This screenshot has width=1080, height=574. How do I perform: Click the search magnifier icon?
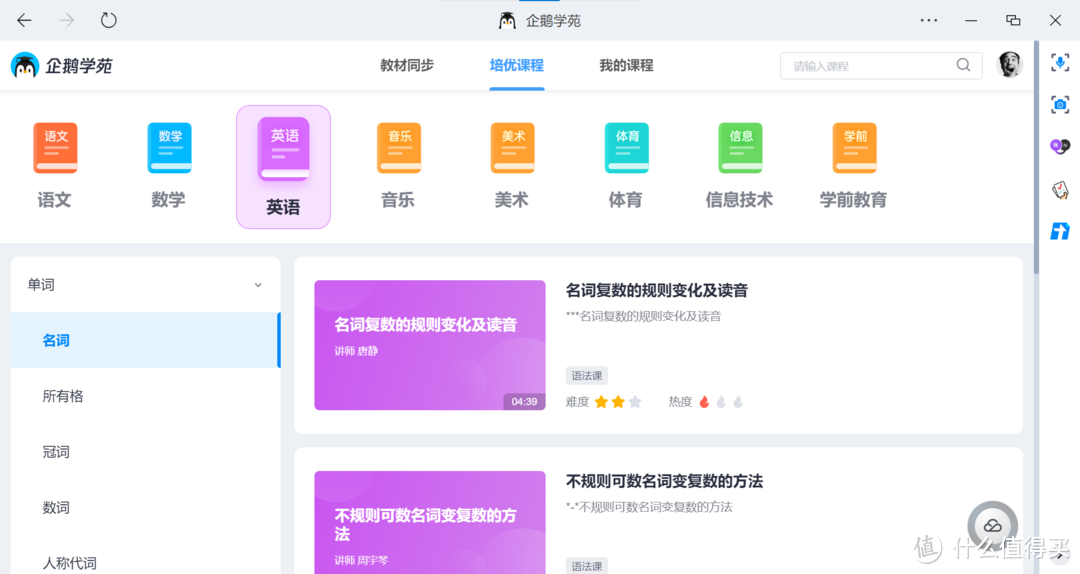tap(963, 65)
